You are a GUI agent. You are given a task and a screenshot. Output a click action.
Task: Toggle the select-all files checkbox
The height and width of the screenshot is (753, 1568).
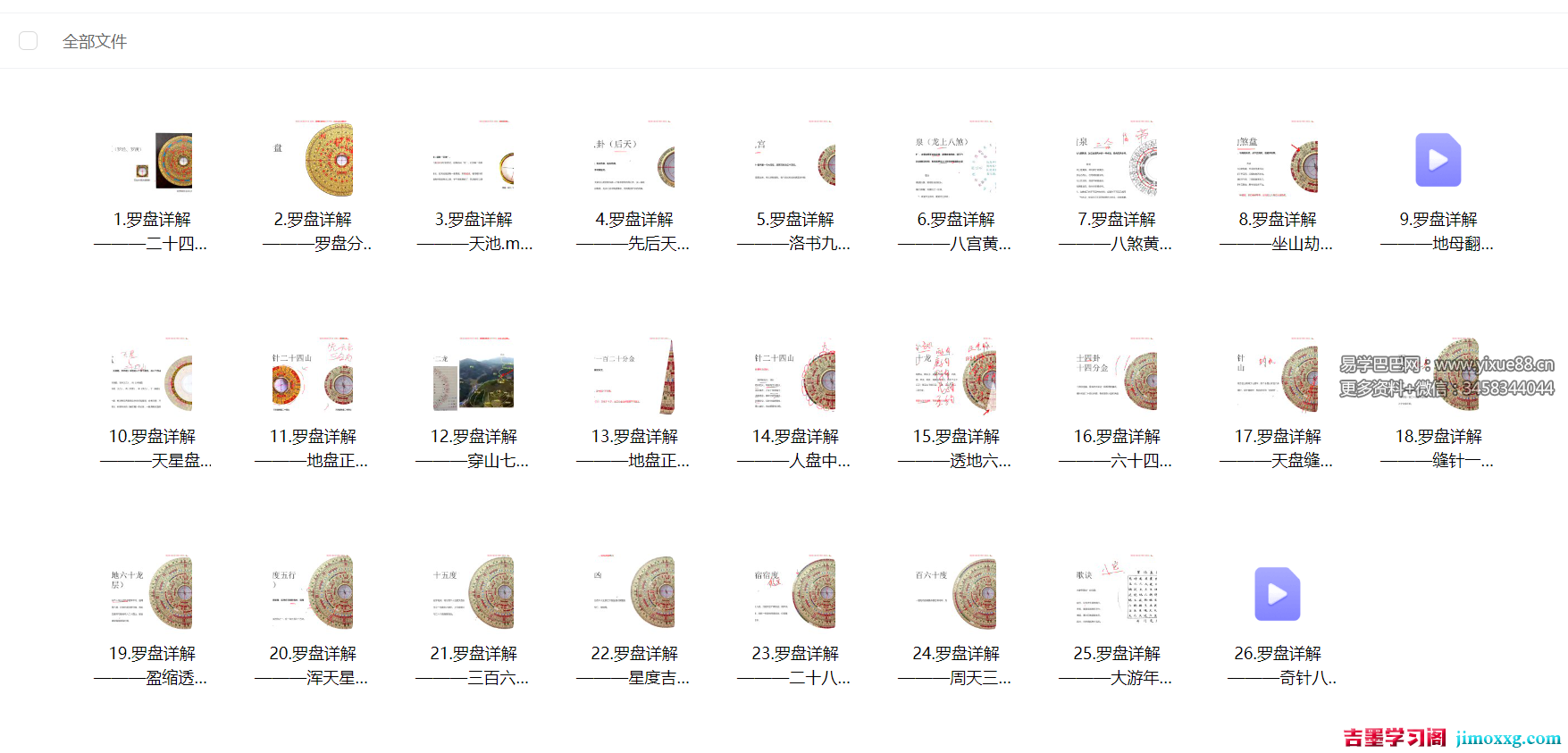coord(28,41)
